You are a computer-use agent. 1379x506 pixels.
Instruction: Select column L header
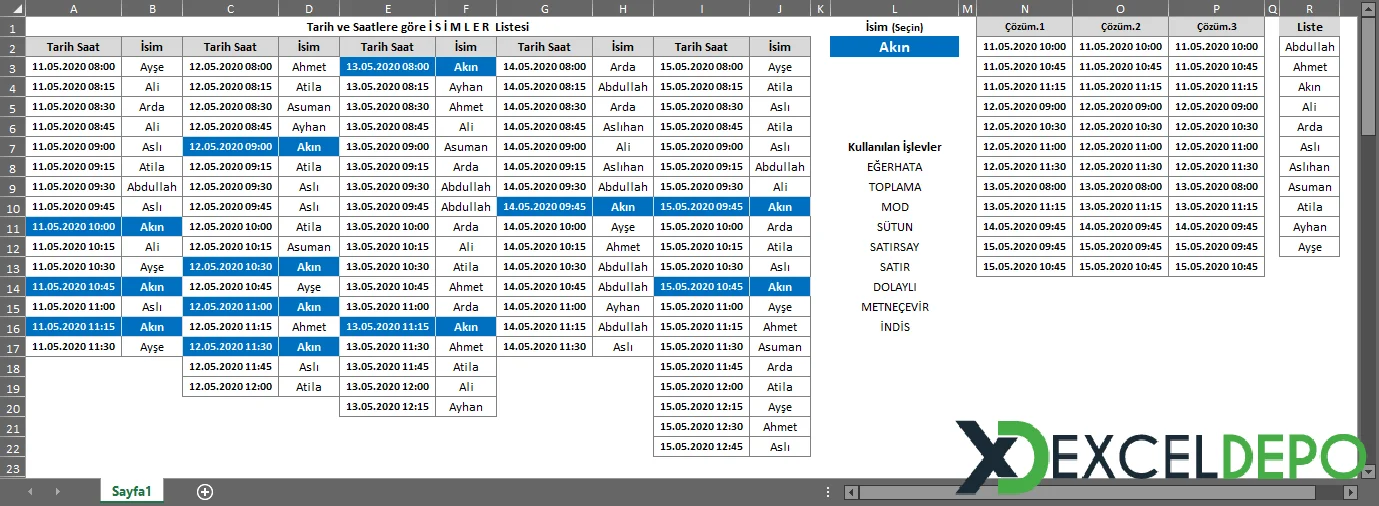[x=894, y=8]
